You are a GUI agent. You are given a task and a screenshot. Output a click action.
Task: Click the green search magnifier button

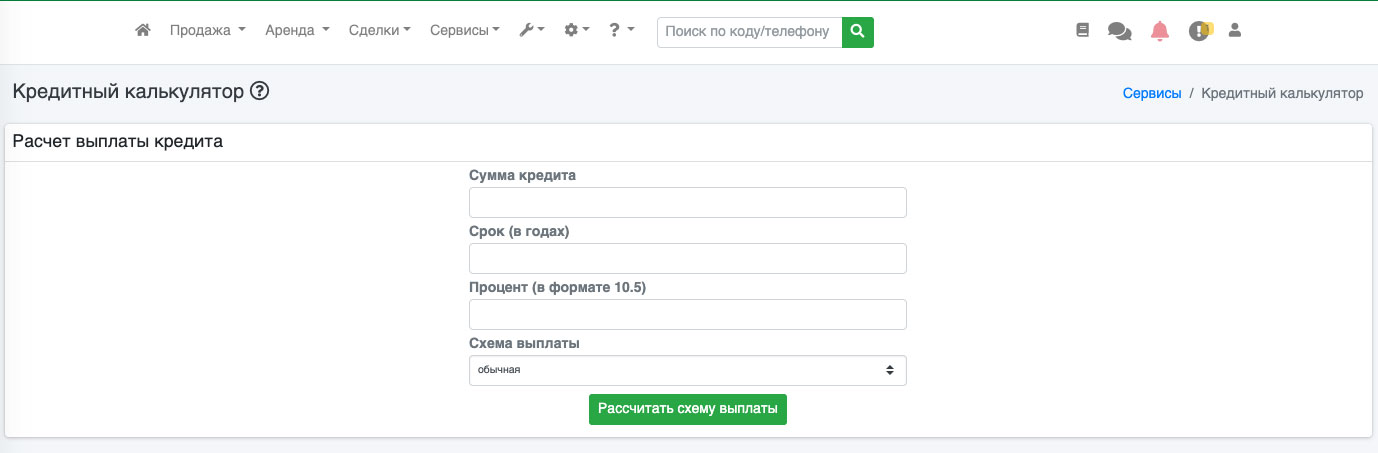click(857, 32)
